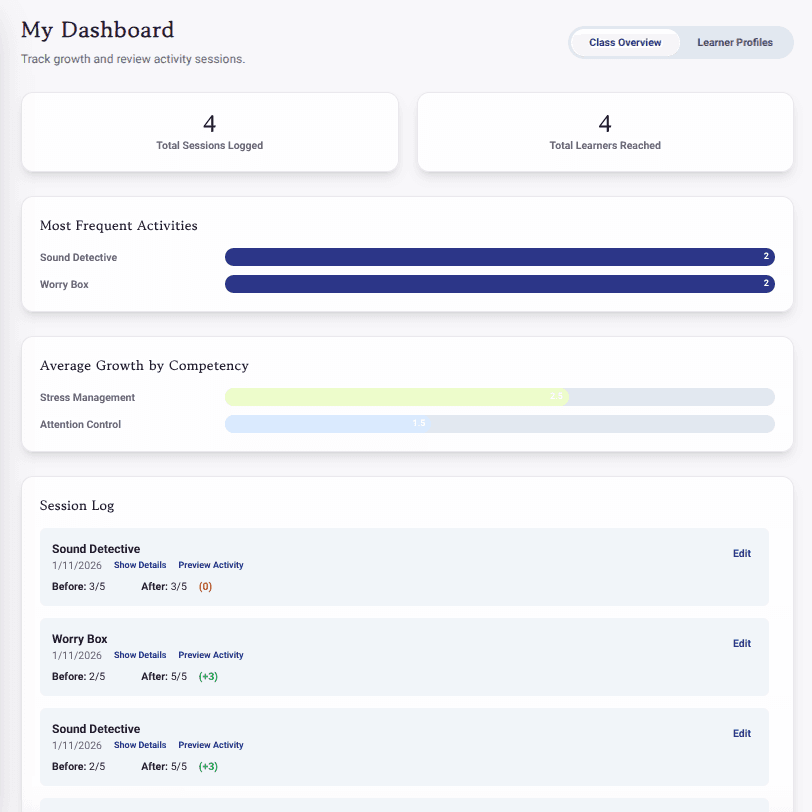The height and width of the screenshot is (812, 812).
Task: Show Details for Sound Detective session with +3
Action: click(140, 745)
